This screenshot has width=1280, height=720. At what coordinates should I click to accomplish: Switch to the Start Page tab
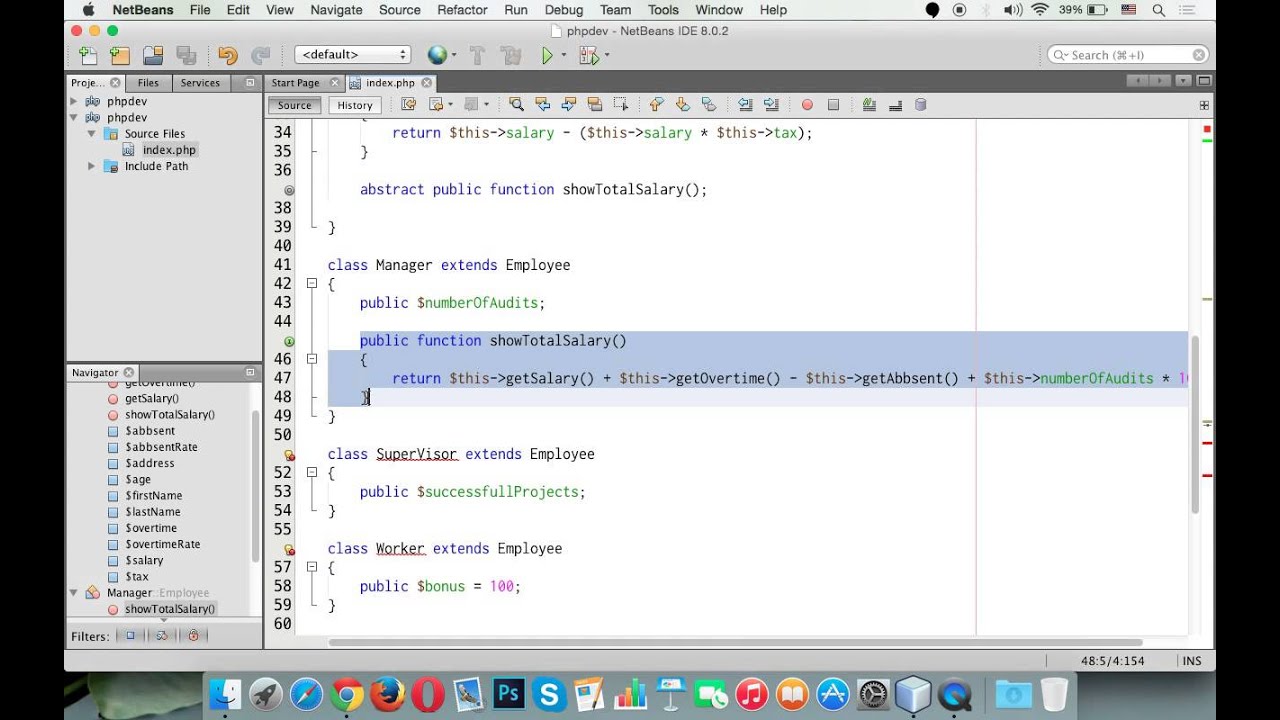[296, 83]
